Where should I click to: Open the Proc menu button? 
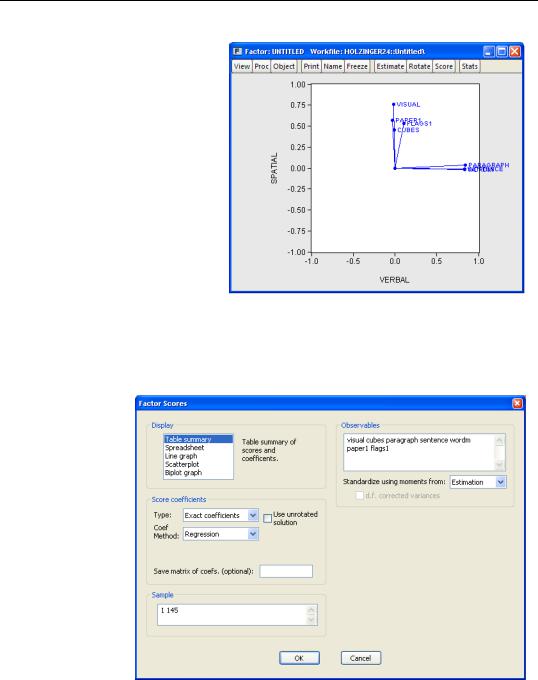(x=261, y=66)
